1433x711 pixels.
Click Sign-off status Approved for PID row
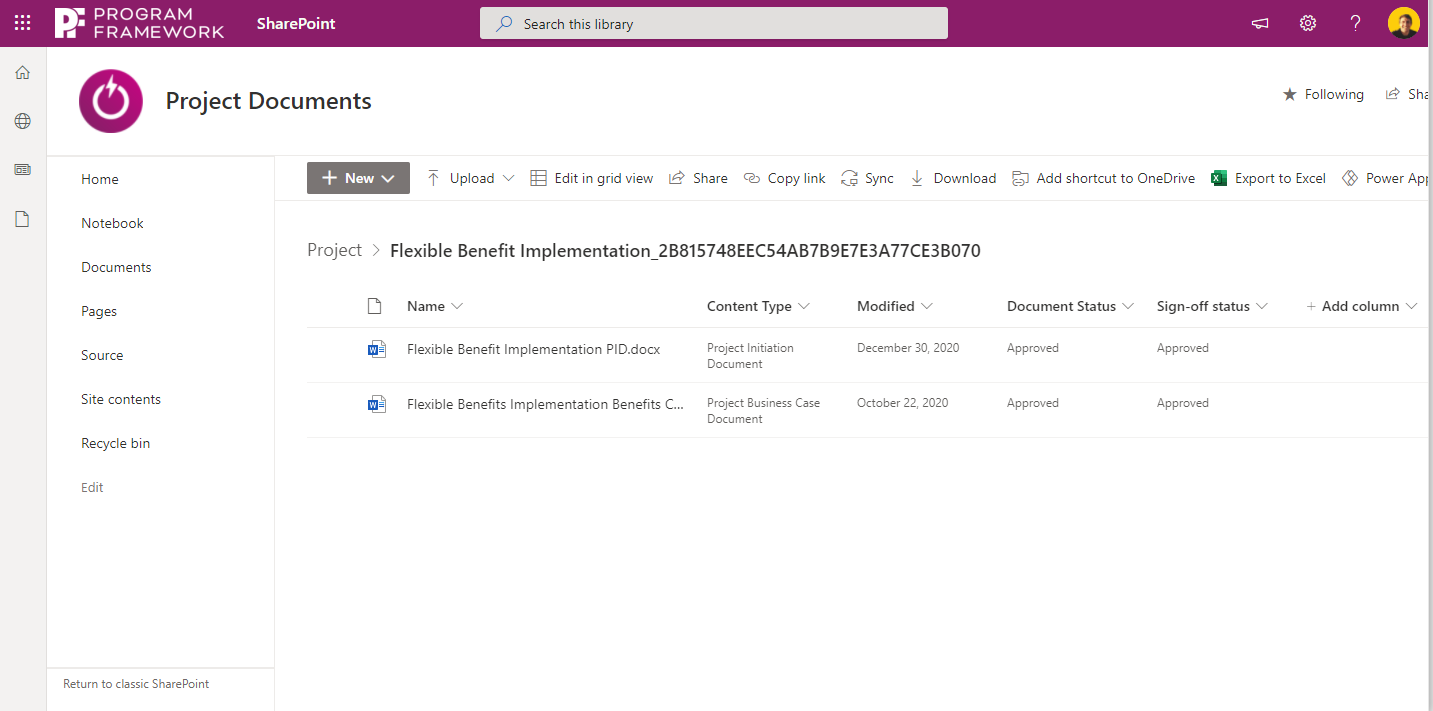click(x=1183, y=348)
